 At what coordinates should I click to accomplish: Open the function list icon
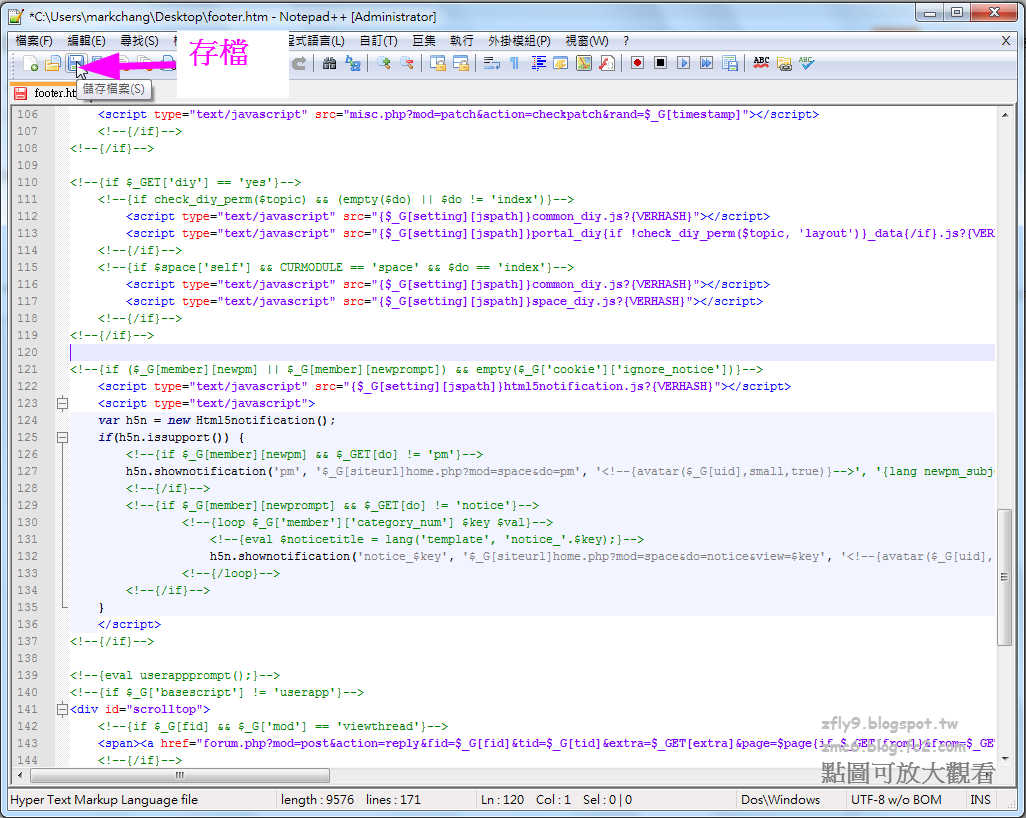(607, 63)
